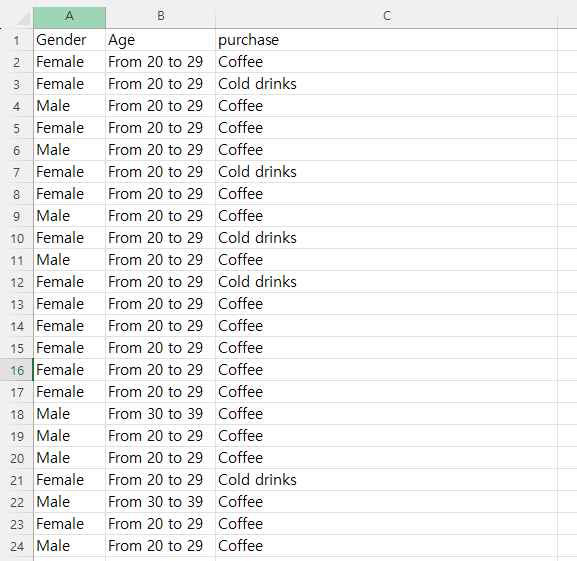This screenshot has width=577, height=561.
Task: Select cell A2 containing Female
Action: pyautogui.click(x=69, y=62)
